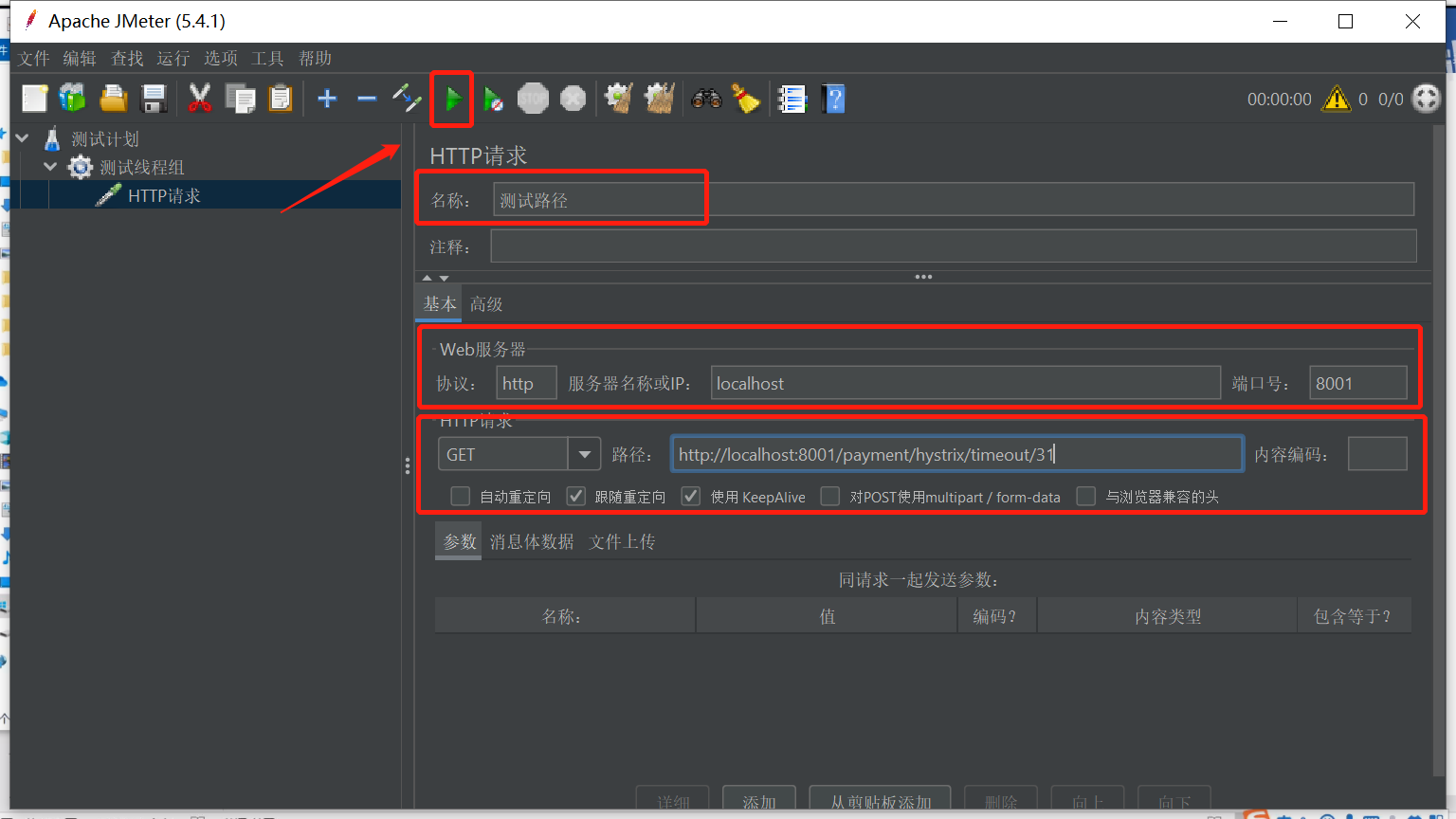Open the 编辑 menu
1456x819 pixels.
80,59
